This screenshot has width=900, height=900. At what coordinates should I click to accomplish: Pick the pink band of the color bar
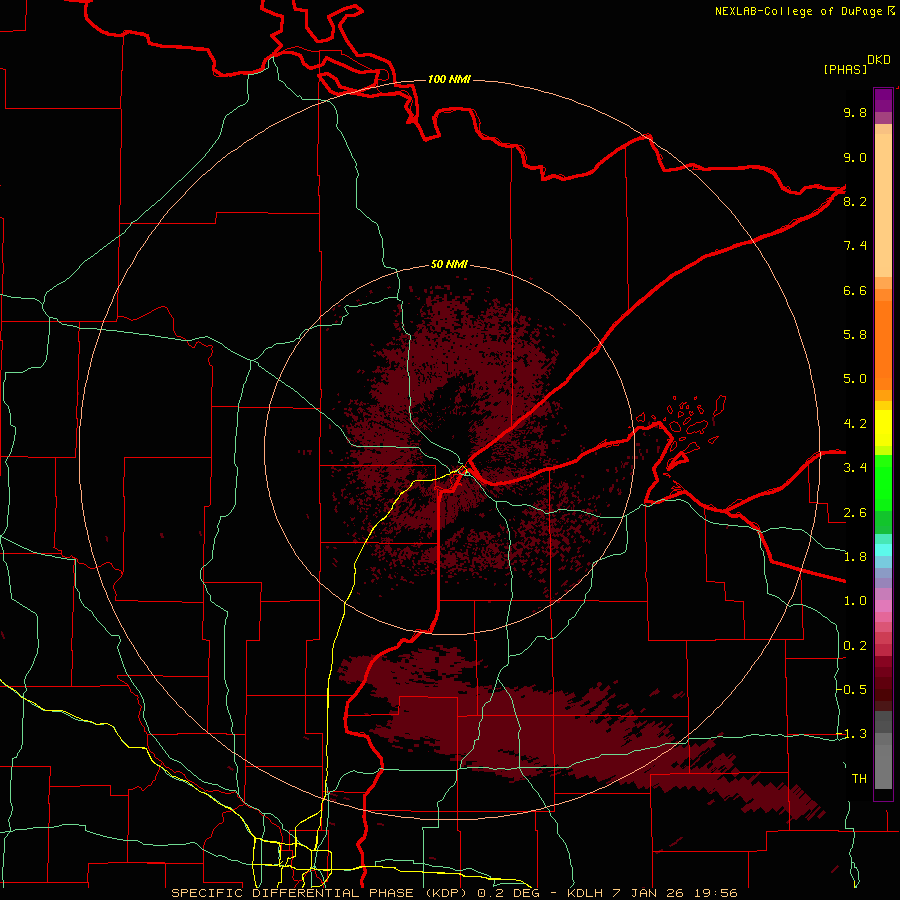[x=883, y=606]
